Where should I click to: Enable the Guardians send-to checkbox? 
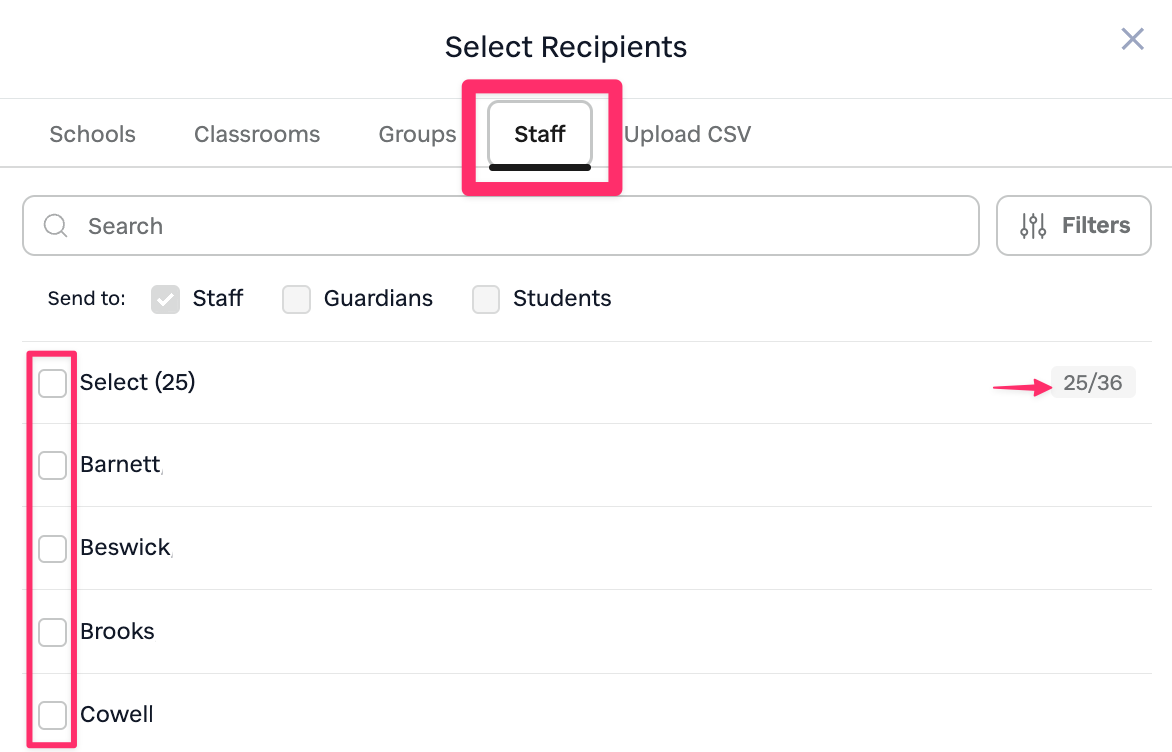click(297, 299)
